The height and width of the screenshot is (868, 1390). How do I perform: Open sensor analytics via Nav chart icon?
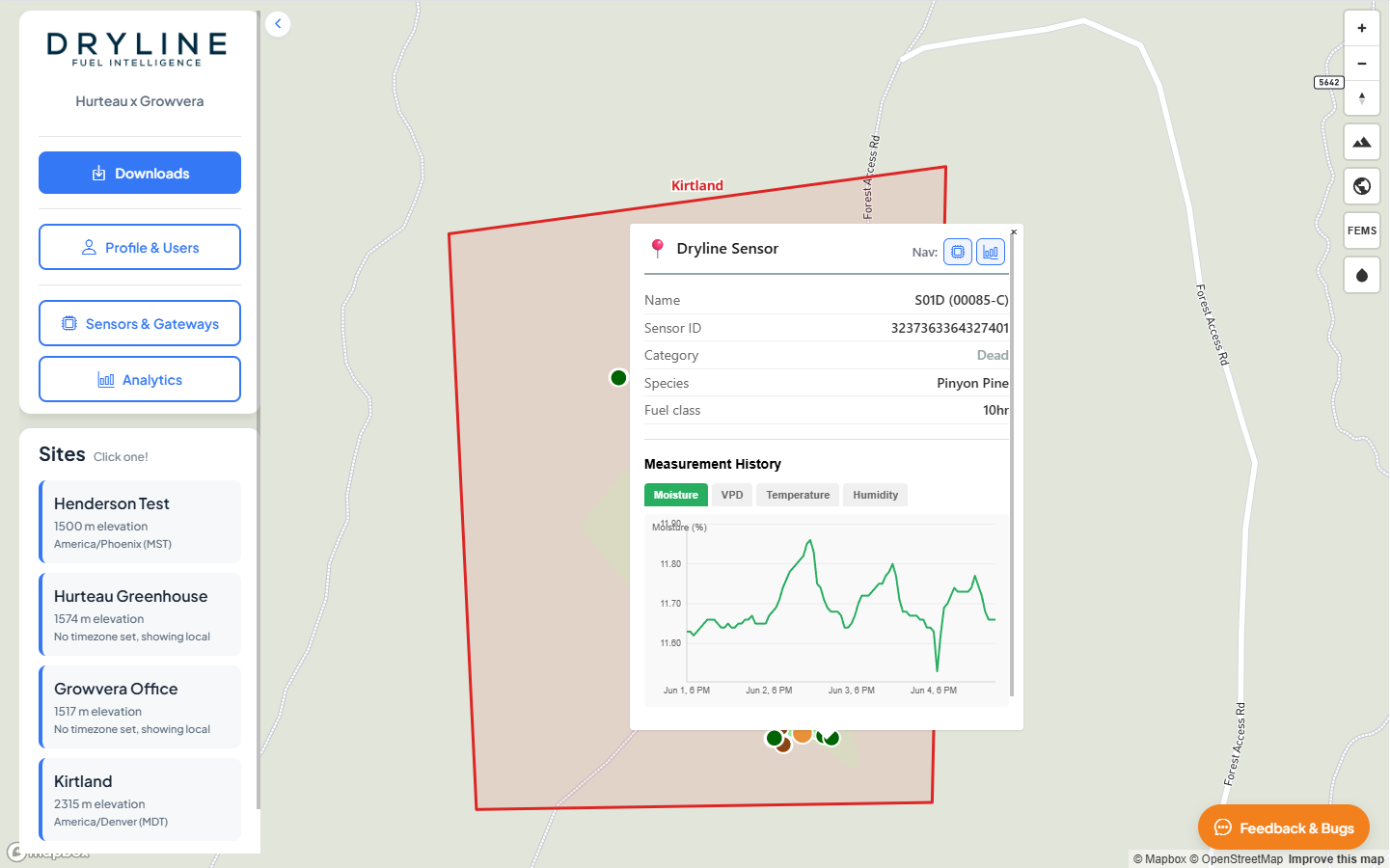(x=991, y=252)
